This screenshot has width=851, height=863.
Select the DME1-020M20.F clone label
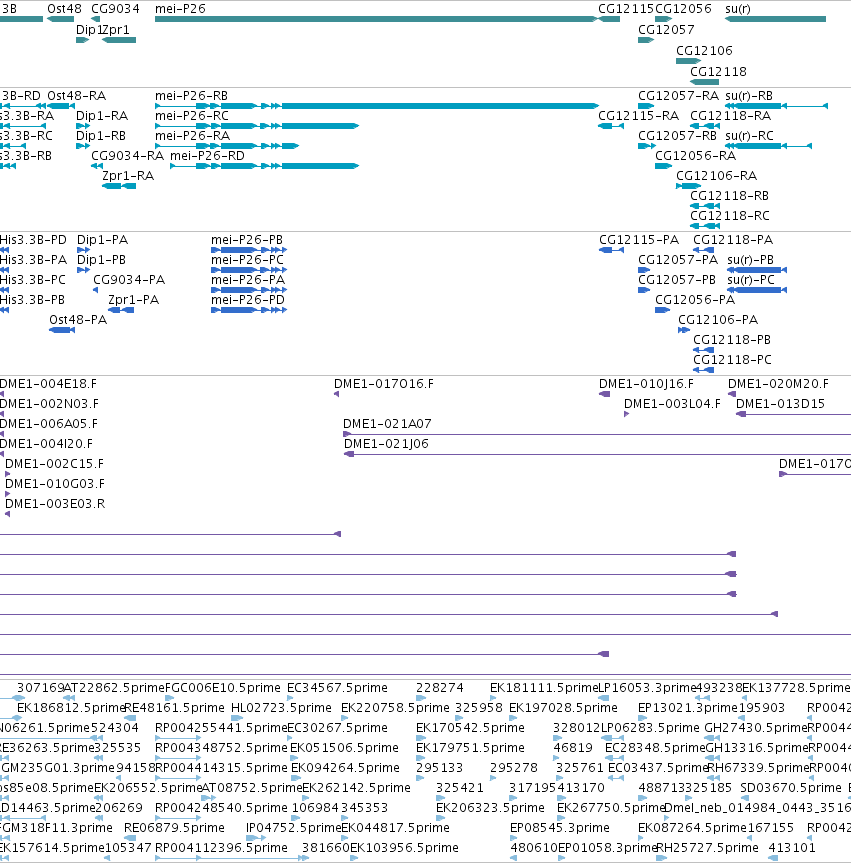click(778, 384)
